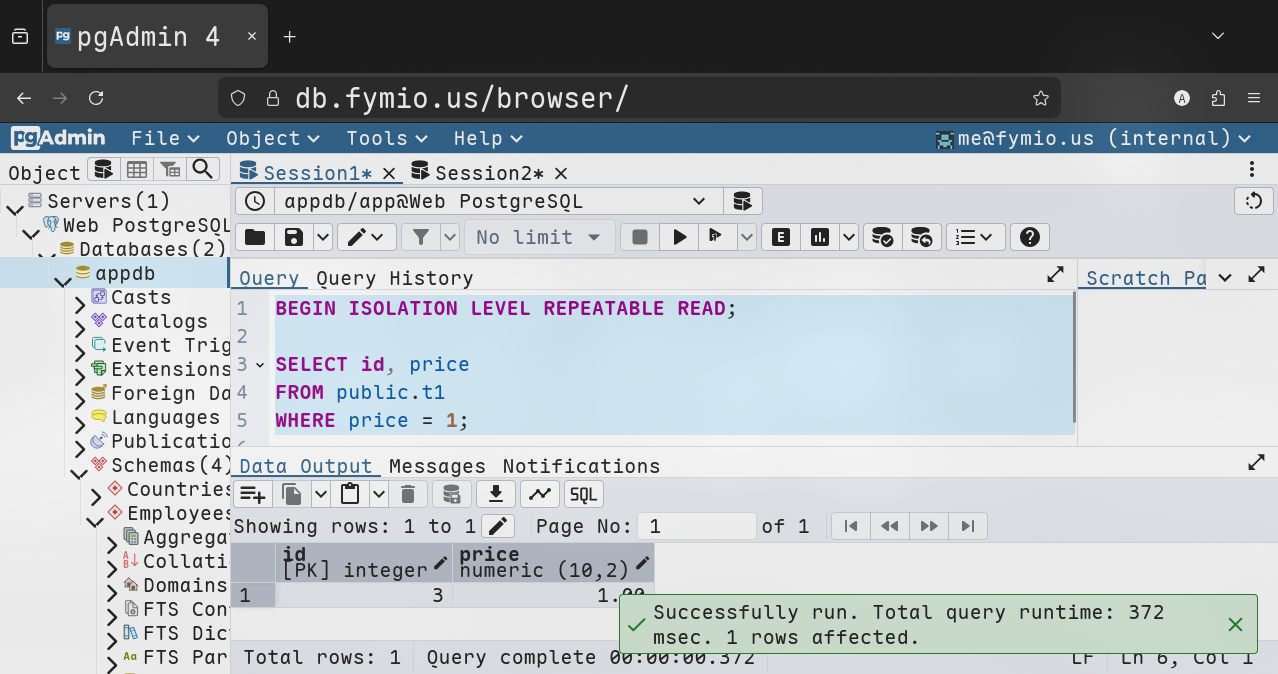Click the Add row icon
The height and width of the screenshot is (674, 1278).
(252, 494)
